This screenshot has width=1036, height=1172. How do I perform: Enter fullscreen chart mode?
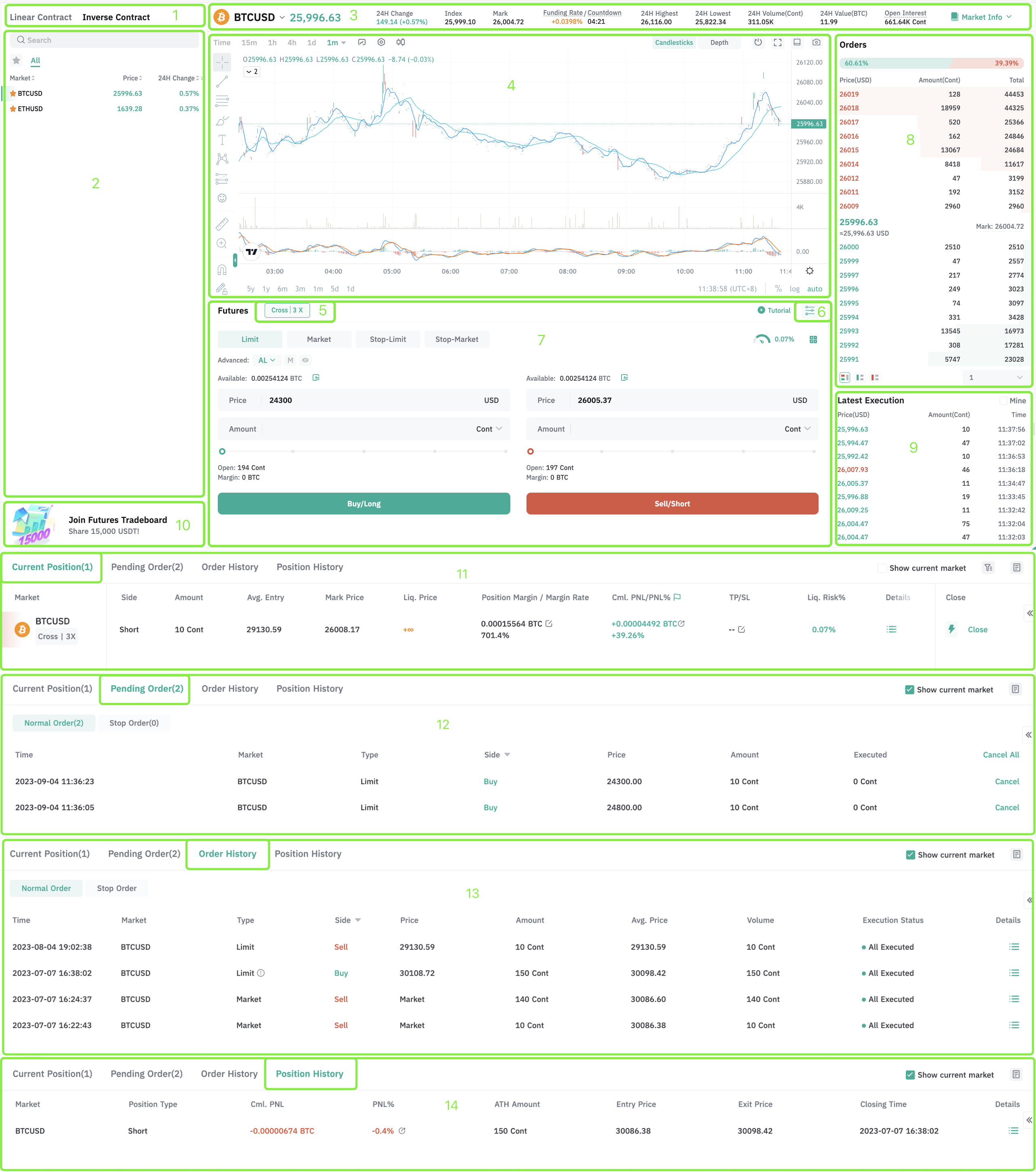point(777,42)
